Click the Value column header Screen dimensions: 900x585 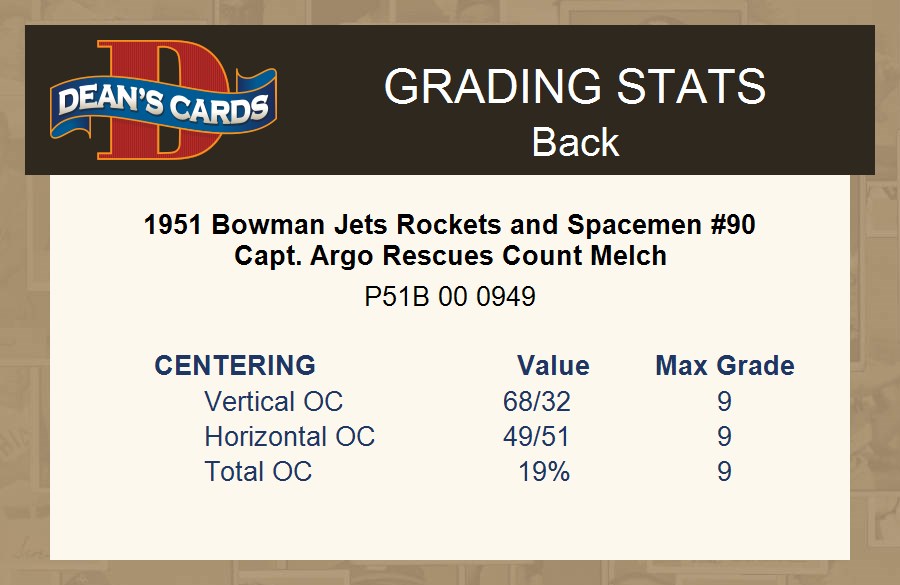pos(553,365)
